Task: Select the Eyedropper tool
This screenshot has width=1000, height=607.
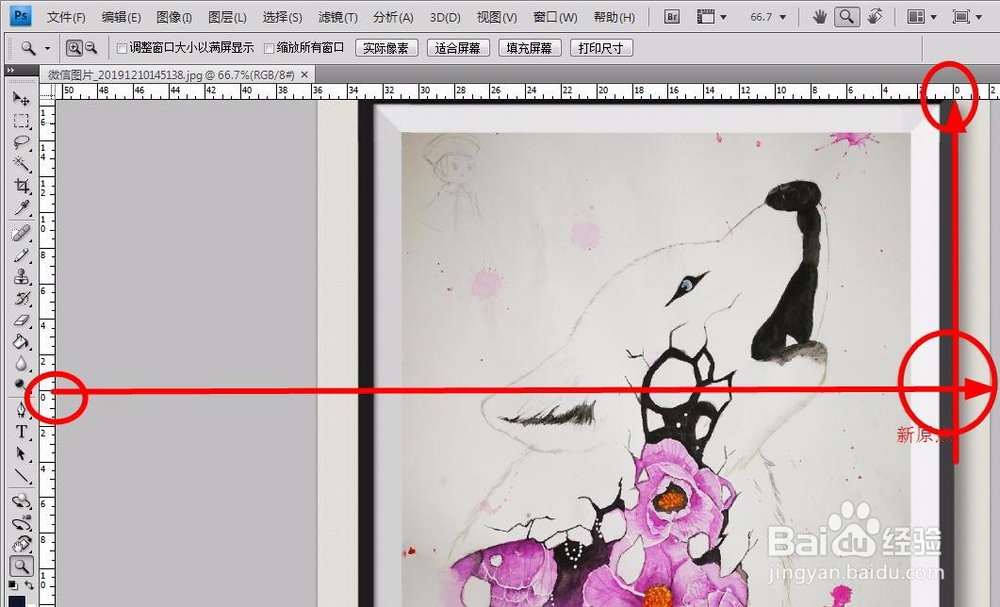Action: pyautogui.click(x=21, y=207)
